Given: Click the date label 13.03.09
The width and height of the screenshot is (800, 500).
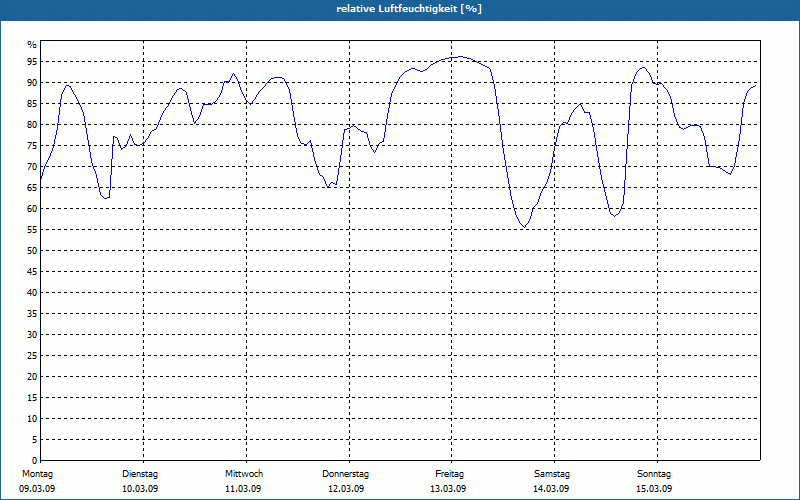Looking at the screenshot, I should (x=448, y=489).
